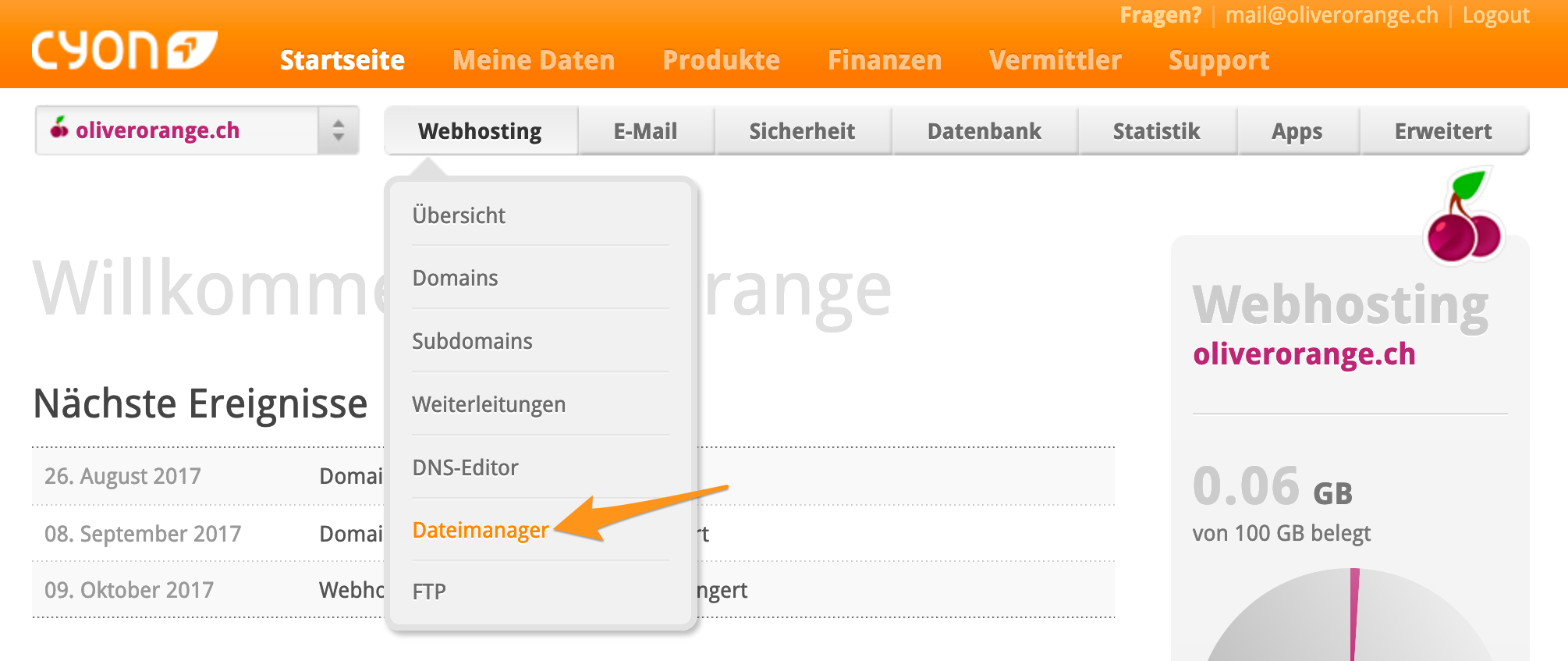Click the large cherry icon above Webhosting panel
This screenshot has width=1568, height=661.
[x=1464, y=215]
